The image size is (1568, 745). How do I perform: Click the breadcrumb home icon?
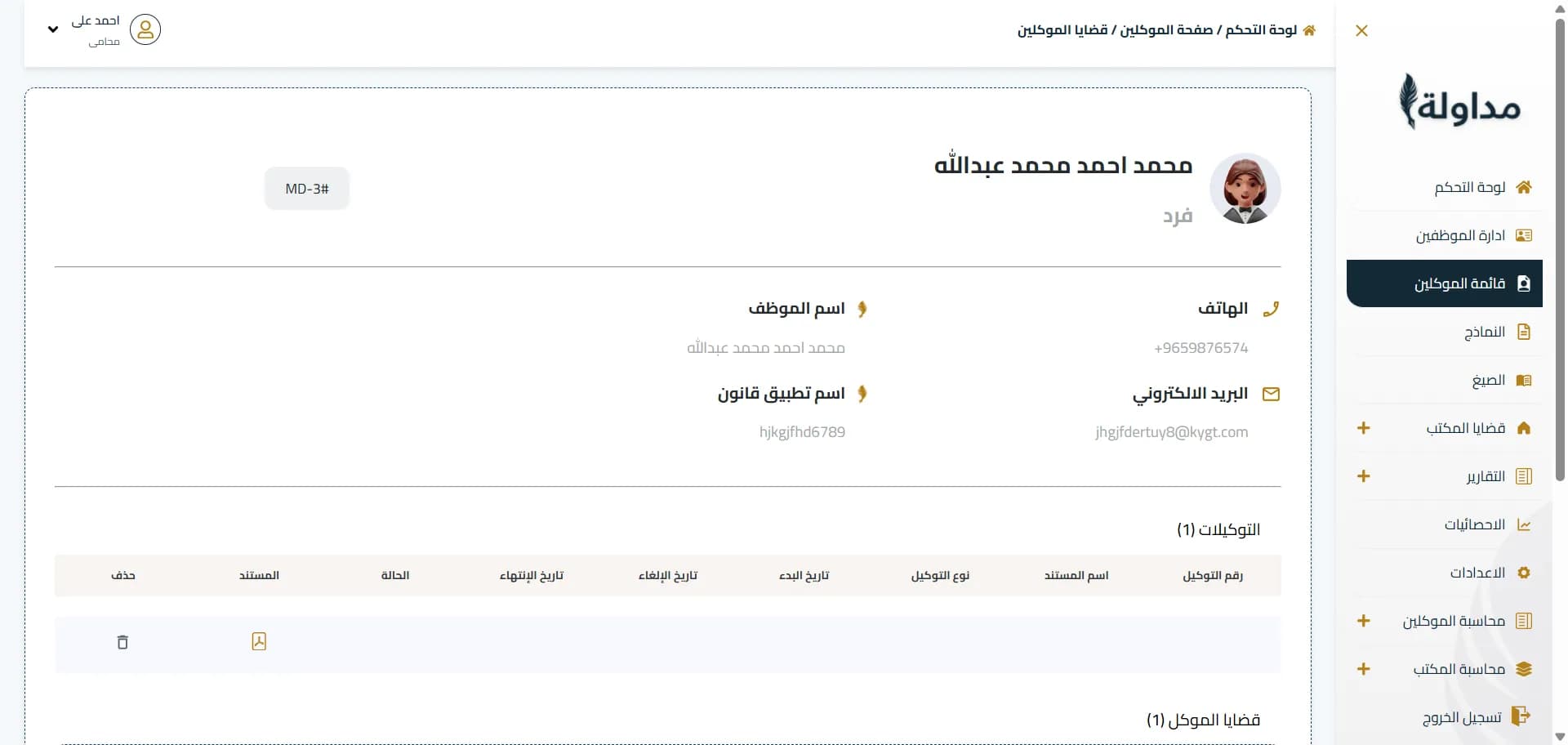[1309, 30]
